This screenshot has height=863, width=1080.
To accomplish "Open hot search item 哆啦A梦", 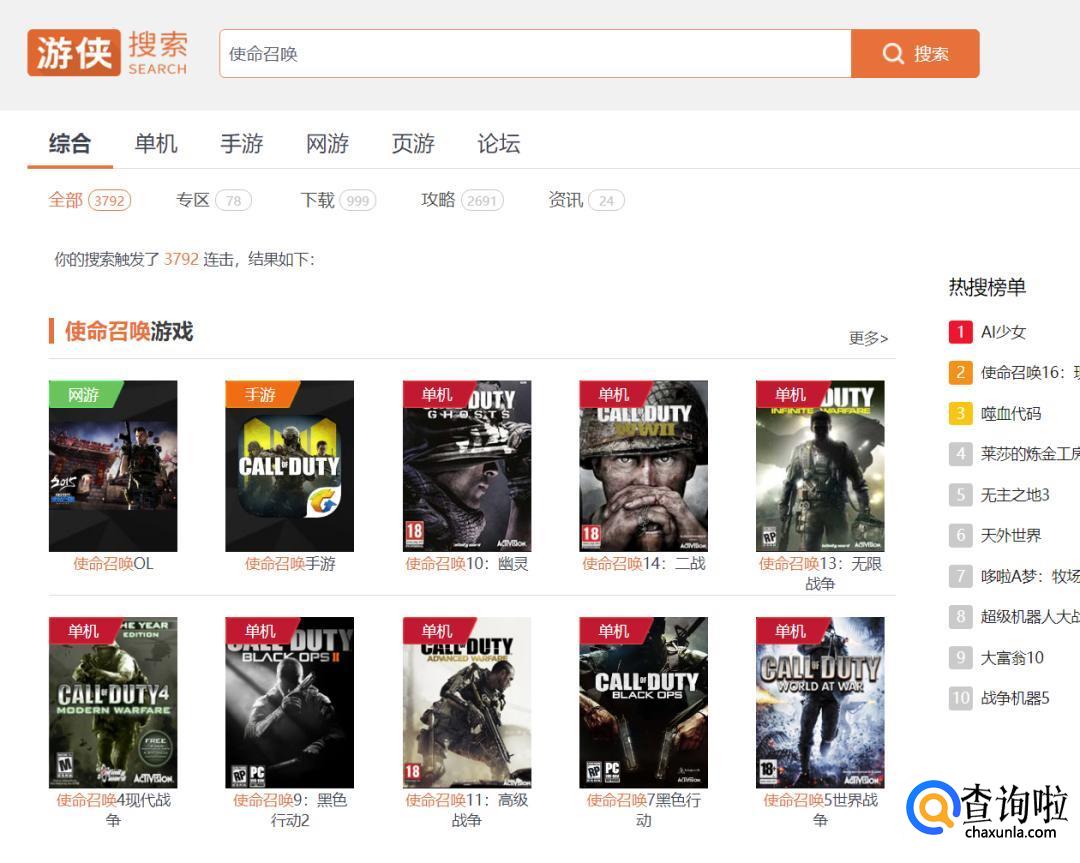I will pyautogui.click(x=1030, y=576).
